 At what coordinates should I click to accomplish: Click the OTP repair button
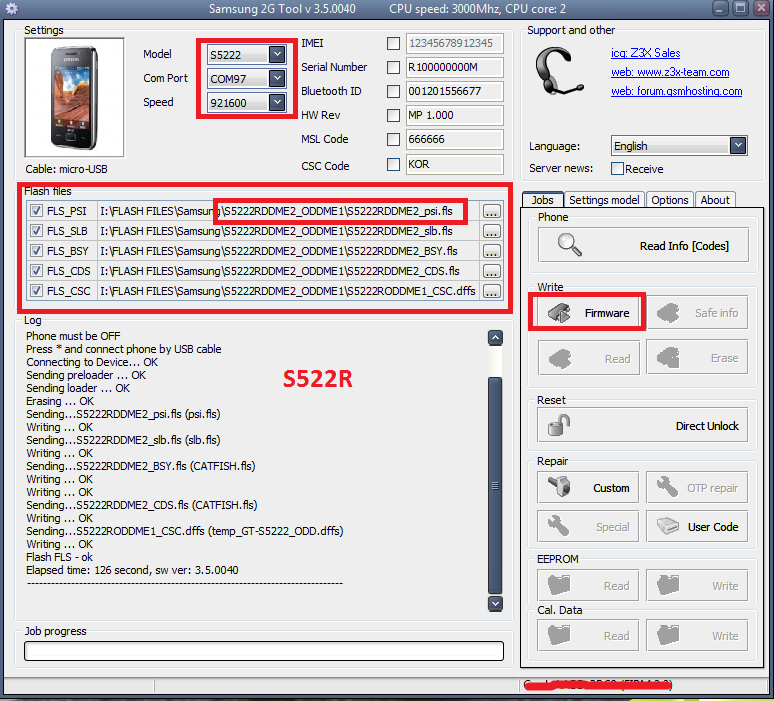[697, 488]
